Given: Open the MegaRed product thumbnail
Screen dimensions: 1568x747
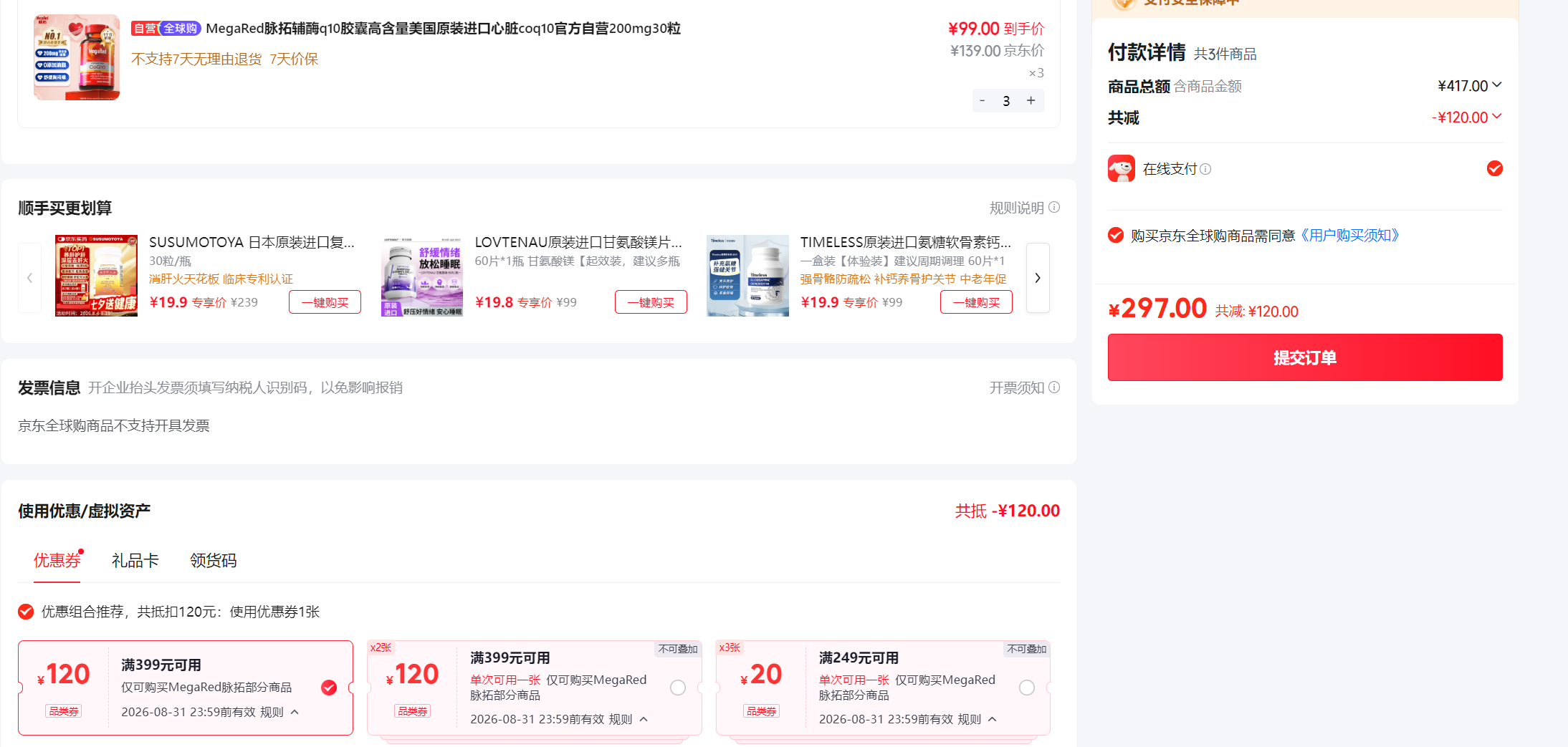Looking at the screenshot, I should [77, 57].
